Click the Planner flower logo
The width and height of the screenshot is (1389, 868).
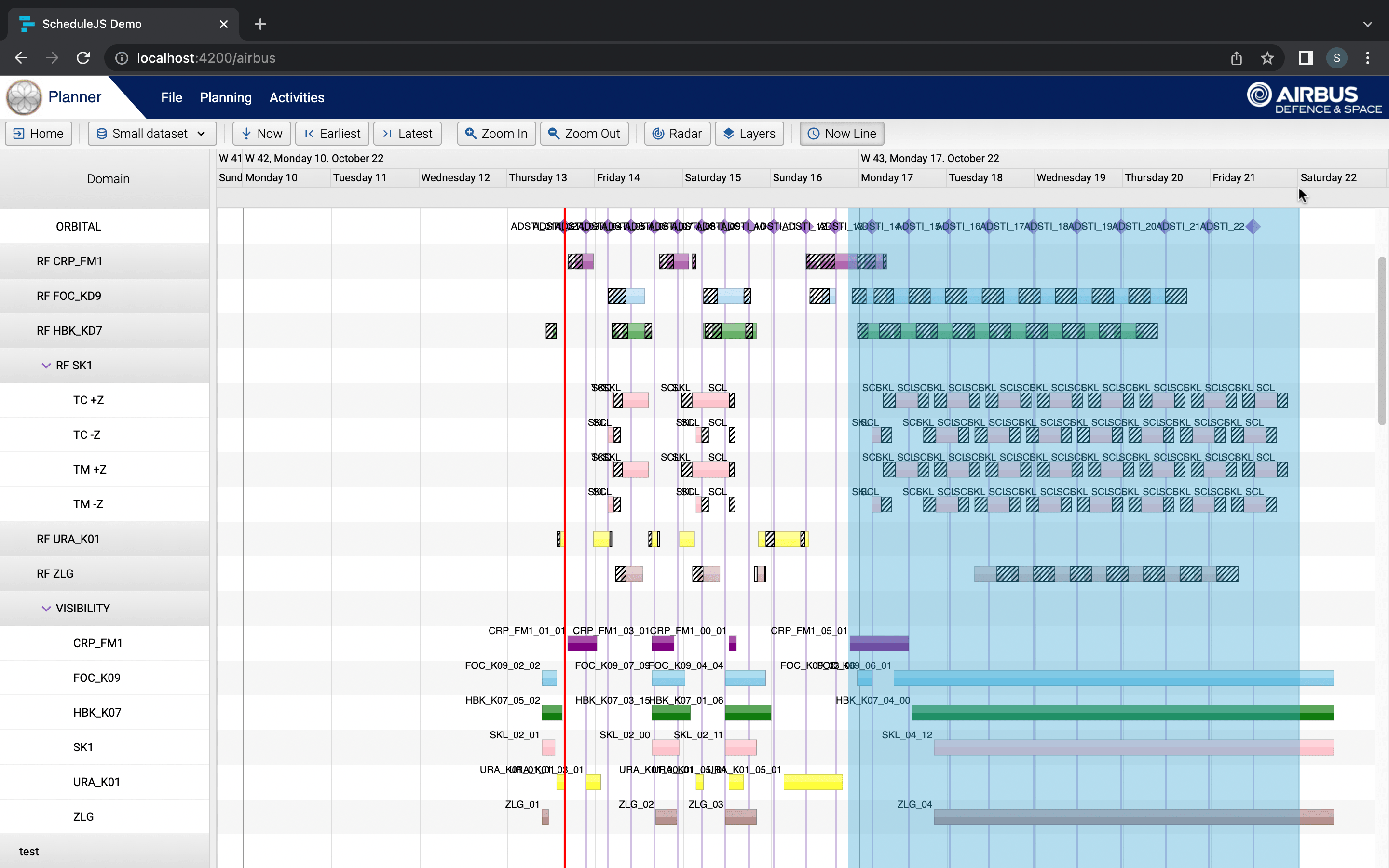pyautogui.click(x=24, y=97)
